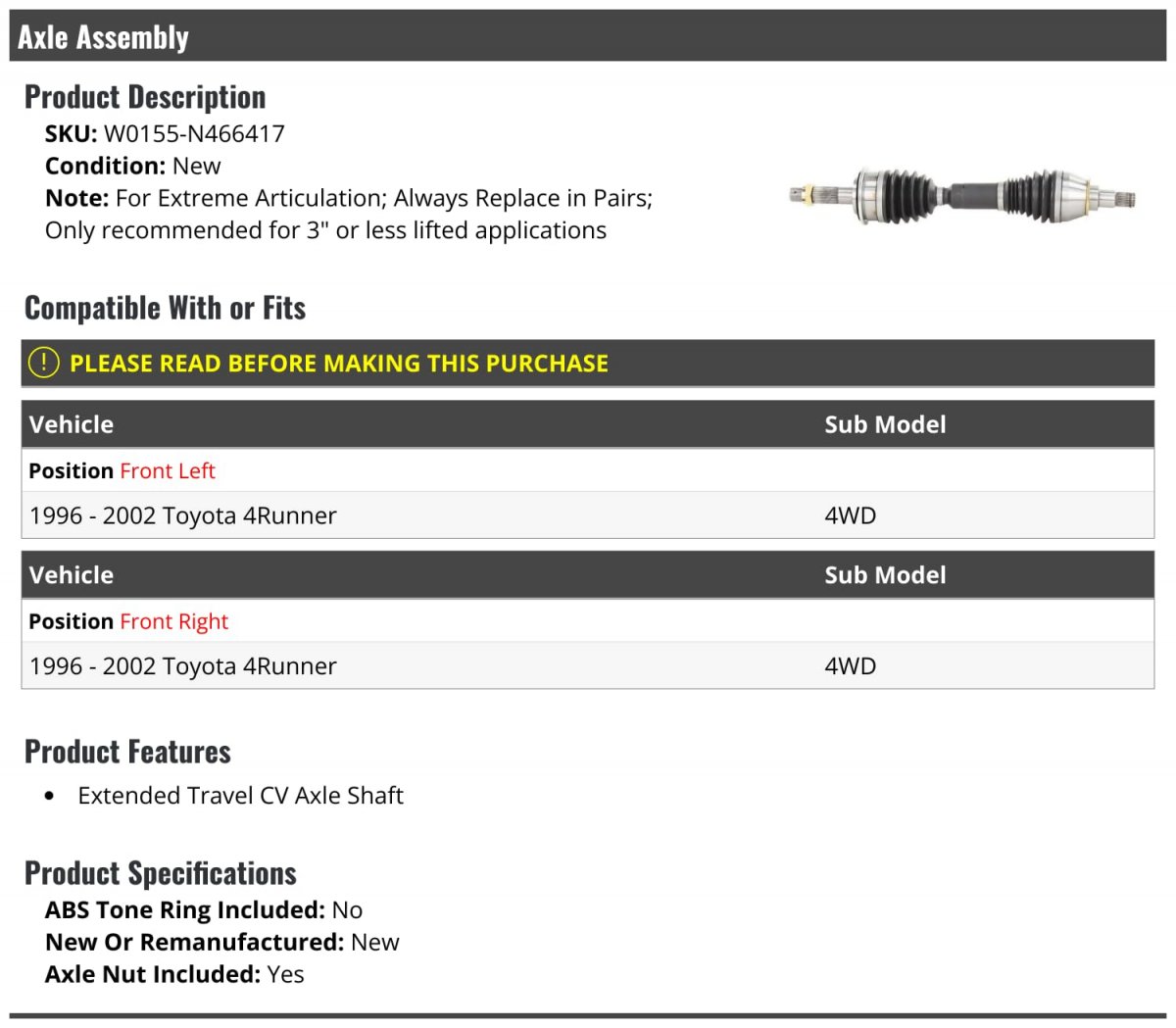This screenshot has width=1176, height=1028.
Task: Select the Front Left position label
Action: tap(168, 471)
